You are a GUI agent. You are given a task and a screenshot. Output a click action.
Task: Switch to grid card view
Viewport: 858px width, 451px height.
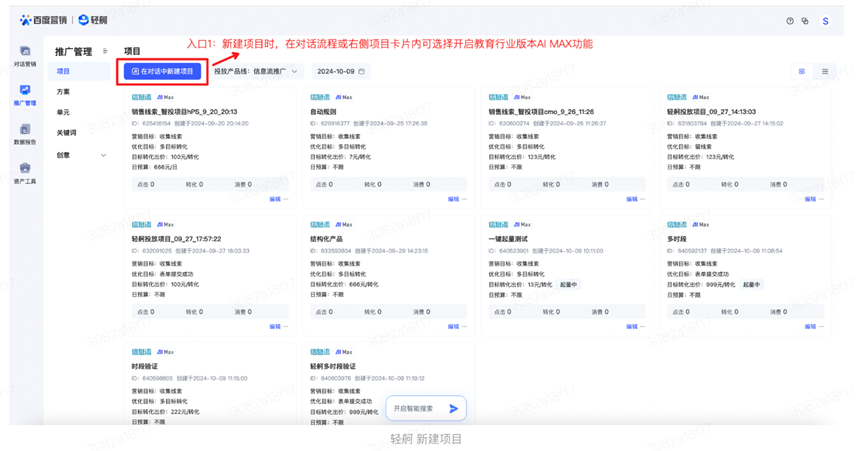tap(802, 72)
